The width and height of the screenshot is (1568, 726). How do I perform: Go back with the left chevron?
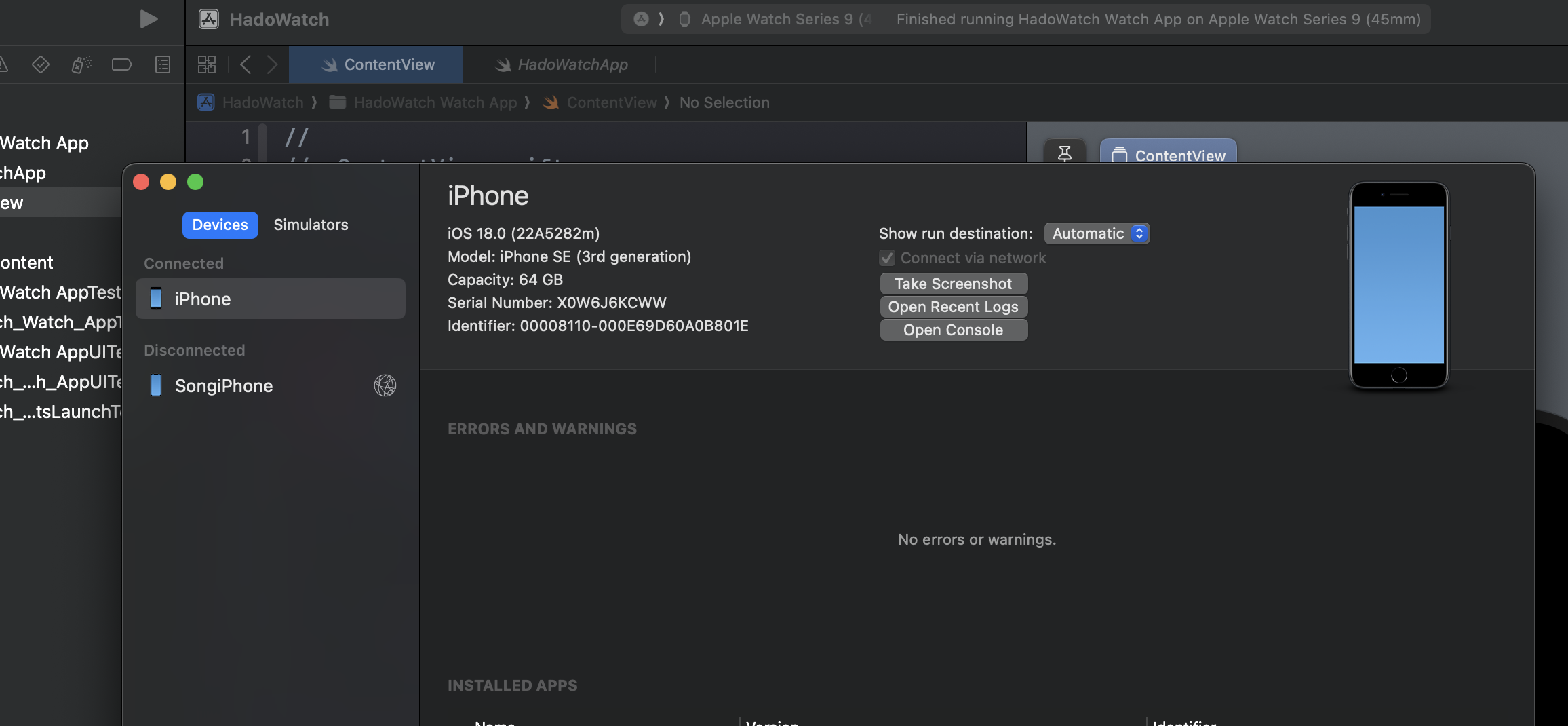click(x=246, y=64)
